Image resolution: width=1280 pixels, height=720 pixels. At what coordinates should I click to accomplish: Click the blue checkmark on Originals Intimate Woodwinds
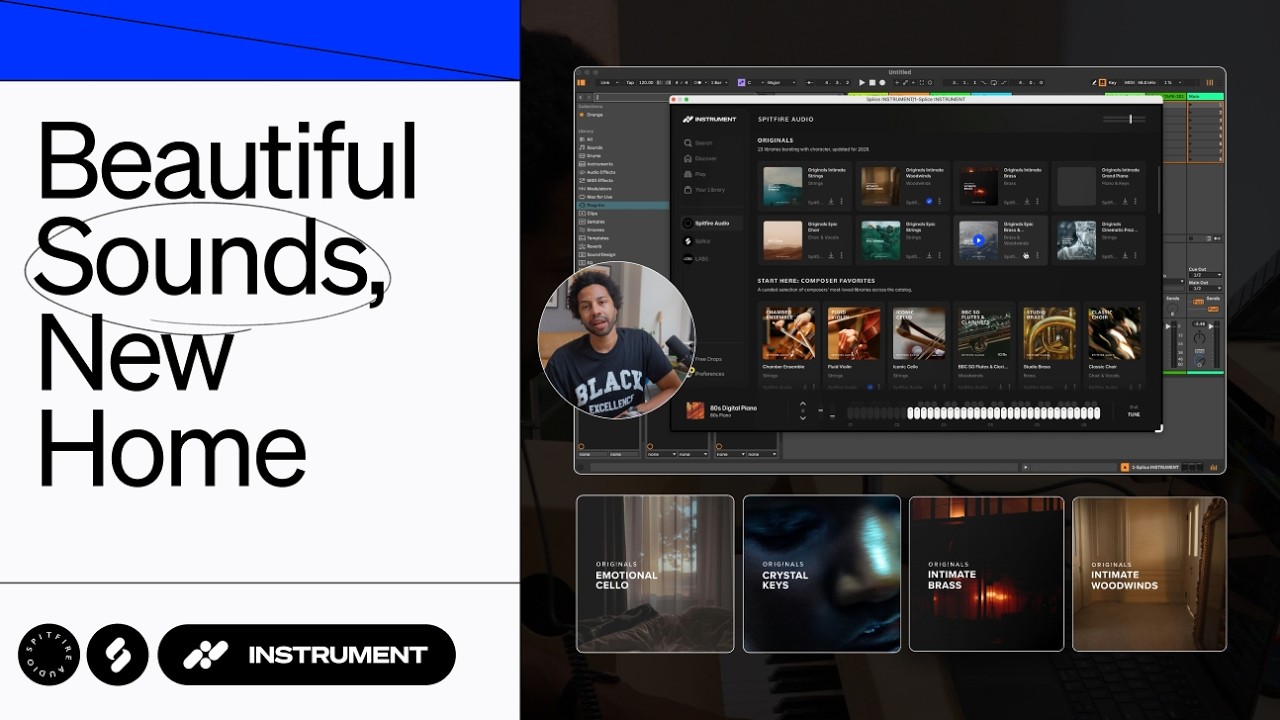tap(929, 201)
